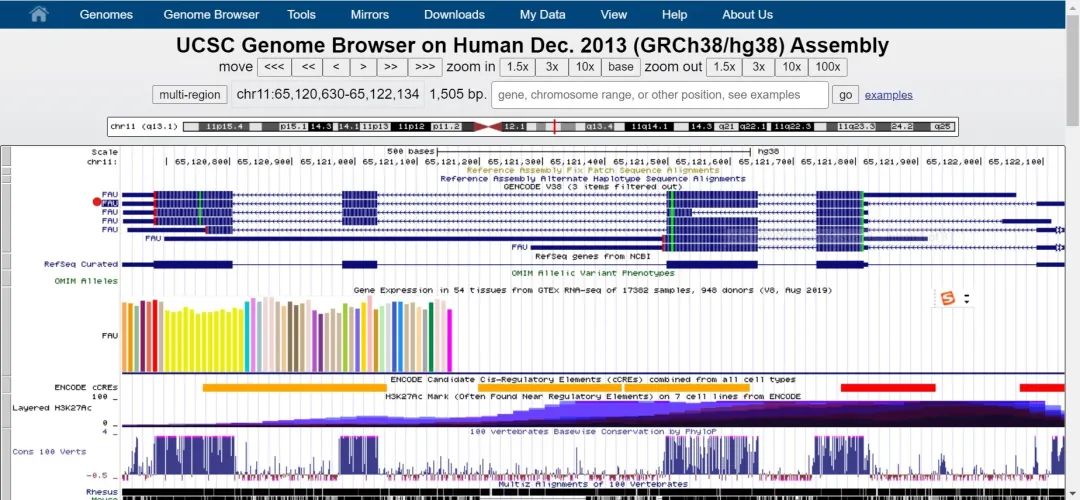Image resolution: width=1080 pixels, height=500 pixels.
Task: Zoom in to base level
Action: coord(621,67)
